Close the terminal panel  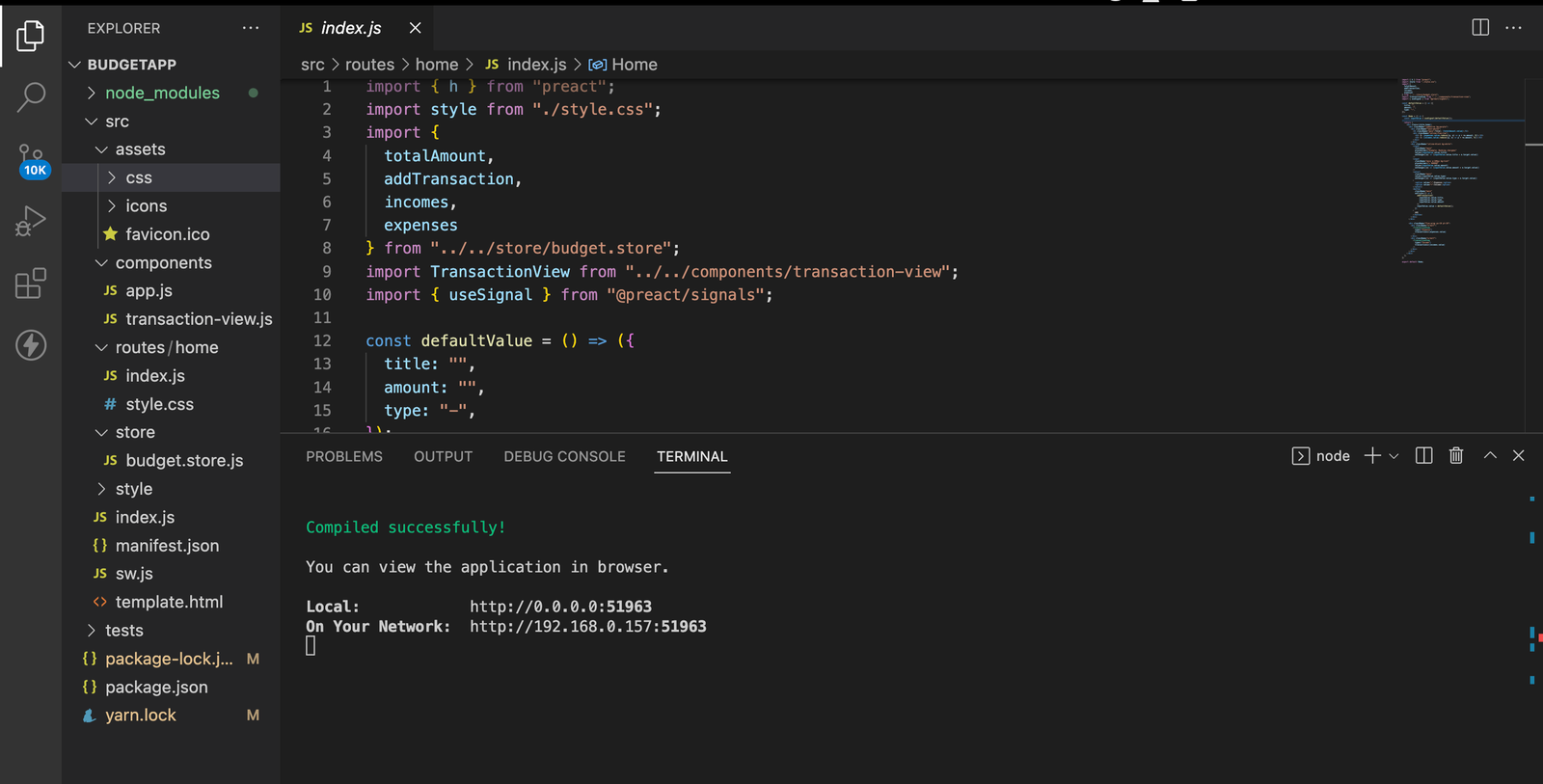[x=1519, y=456]
